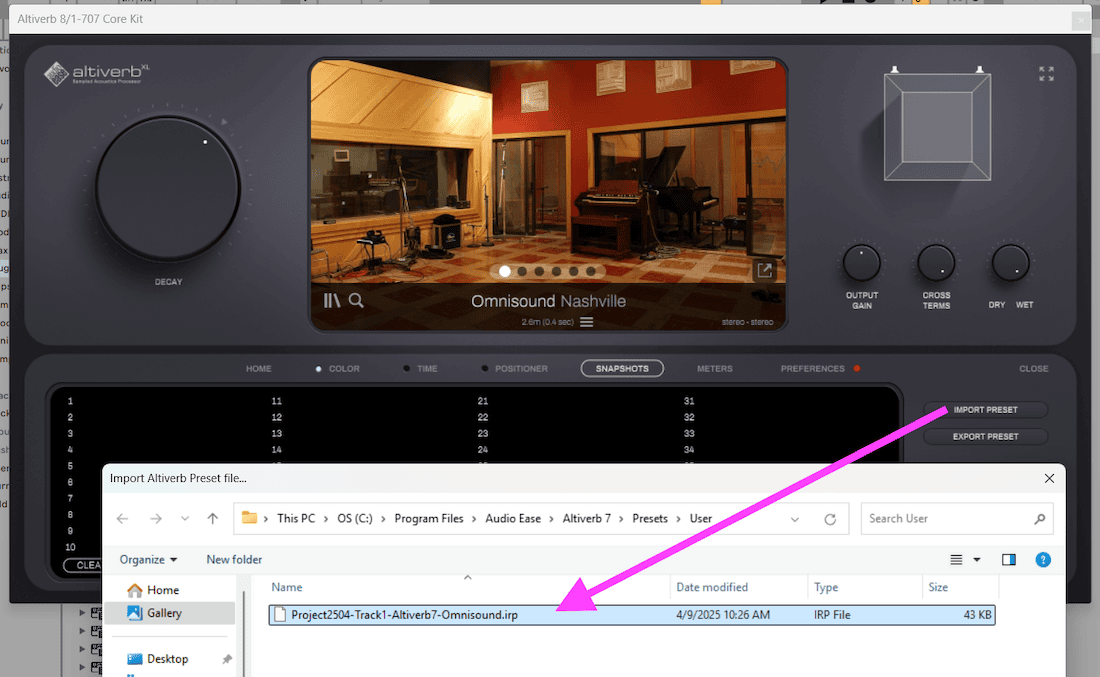Click the Search User input field
Screen dimensions: 1100x677
956,518
